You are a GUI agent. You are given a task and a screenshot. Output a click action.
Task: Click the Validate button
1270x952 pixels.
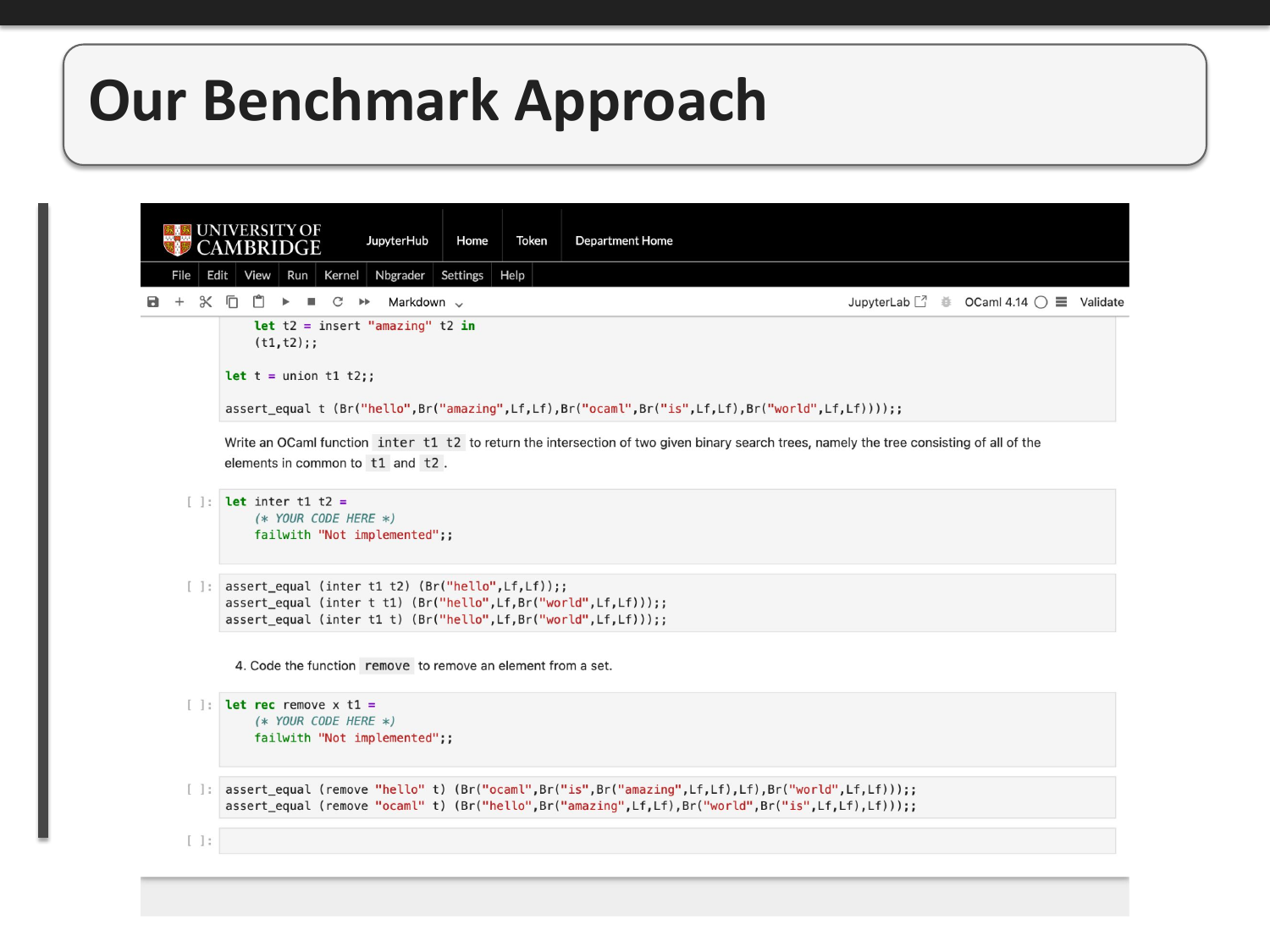1102,302
